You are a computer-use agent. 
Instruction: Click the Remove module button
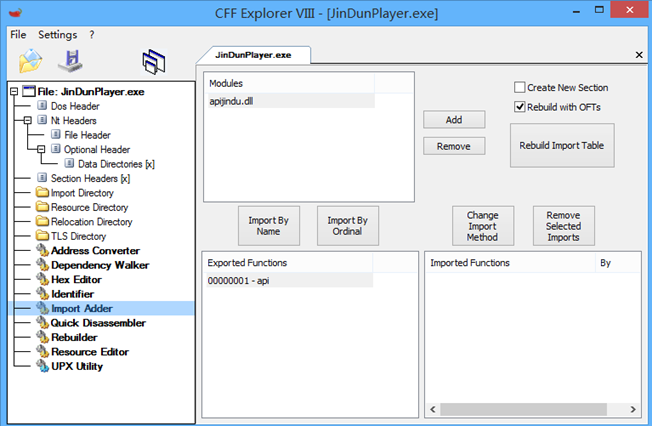[x=454, y=146]
